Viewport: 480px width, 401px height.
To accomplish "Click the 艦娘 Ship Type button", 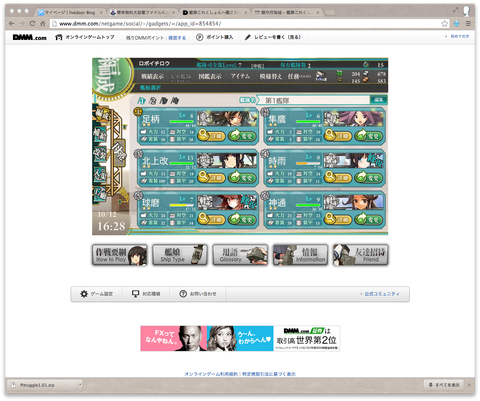I will [x=180, y=255].
